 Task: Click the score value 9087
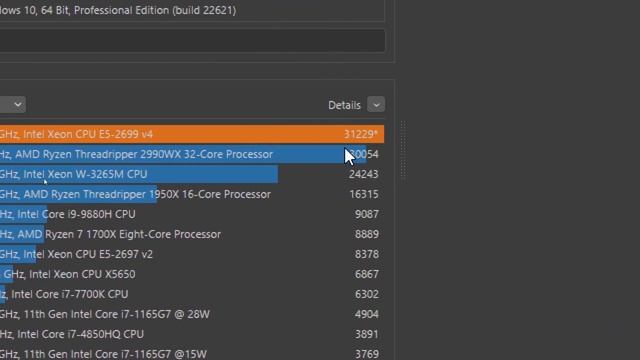point(367,214)
